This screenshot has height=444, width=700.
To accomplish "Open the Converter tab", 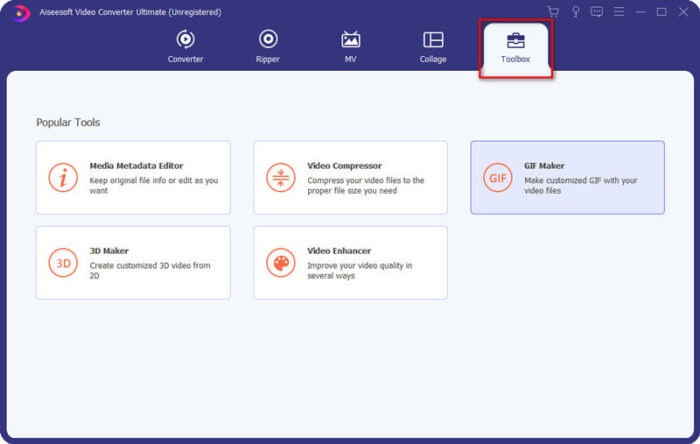I will [185, 46].
